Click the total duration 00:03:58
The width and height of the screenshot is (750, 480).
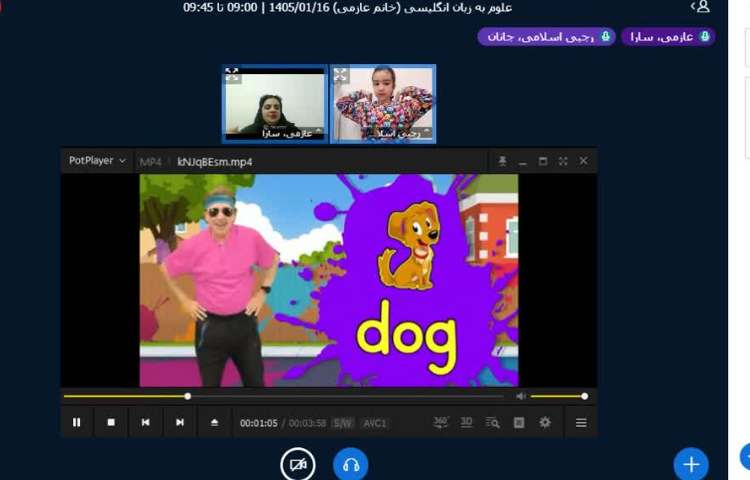[x=307, y=423]
